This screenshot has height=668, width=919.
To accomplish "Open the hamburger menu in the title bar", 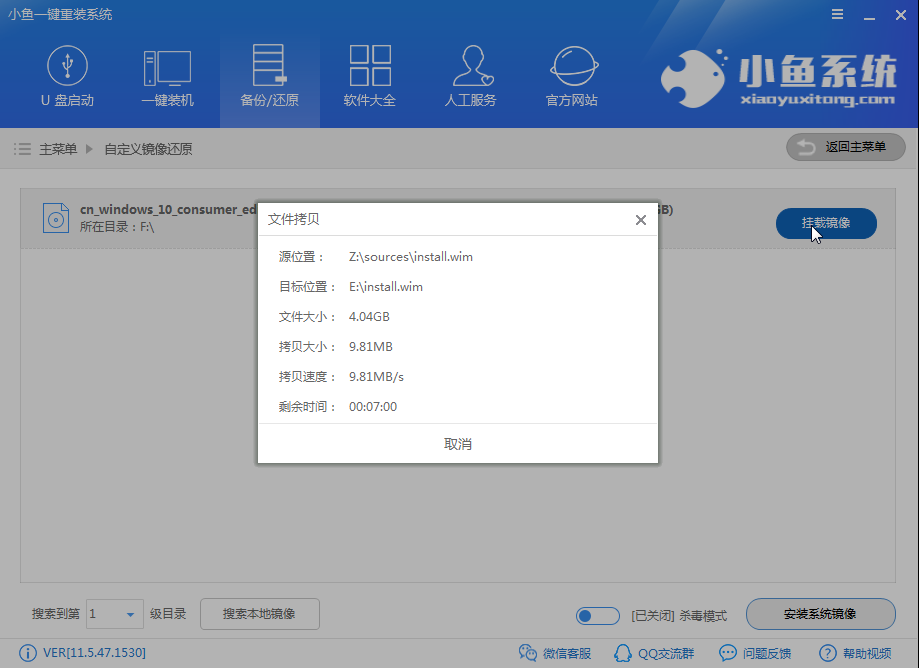I will tap(837, 14).
